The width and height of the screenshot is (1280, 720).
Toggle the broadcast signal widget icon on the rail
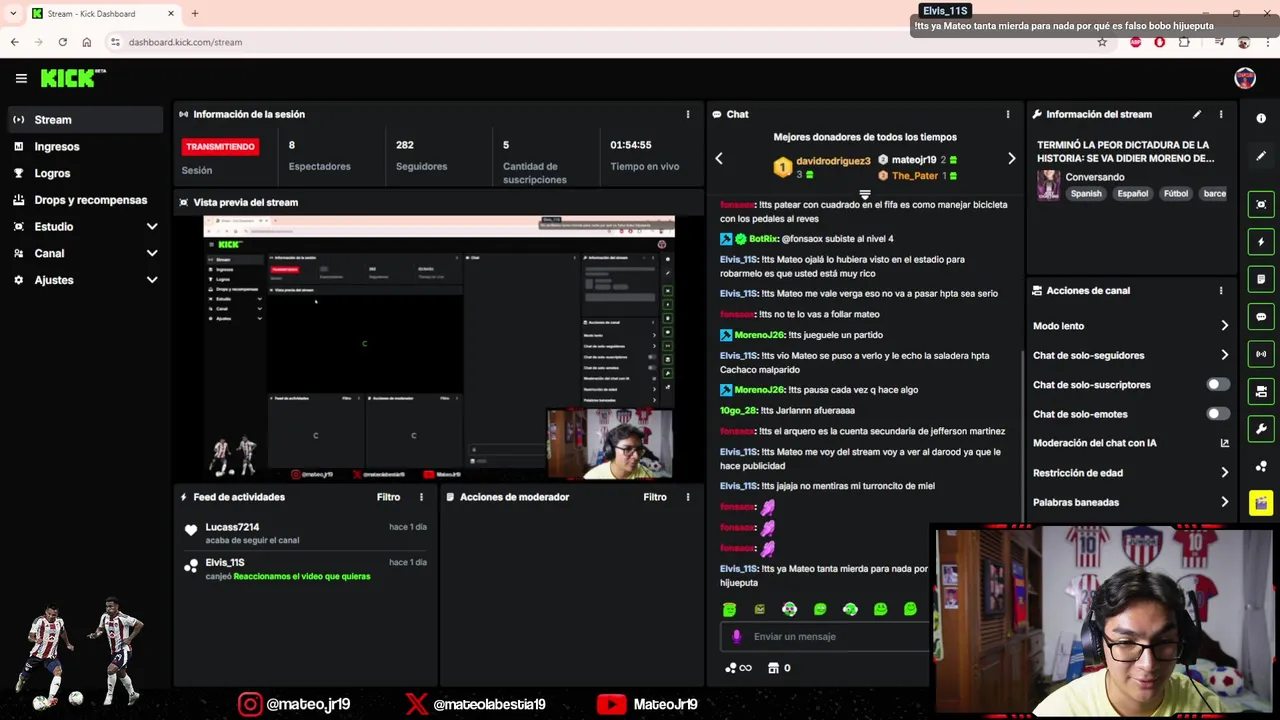pyautogui.click(x=1261, y=354)
